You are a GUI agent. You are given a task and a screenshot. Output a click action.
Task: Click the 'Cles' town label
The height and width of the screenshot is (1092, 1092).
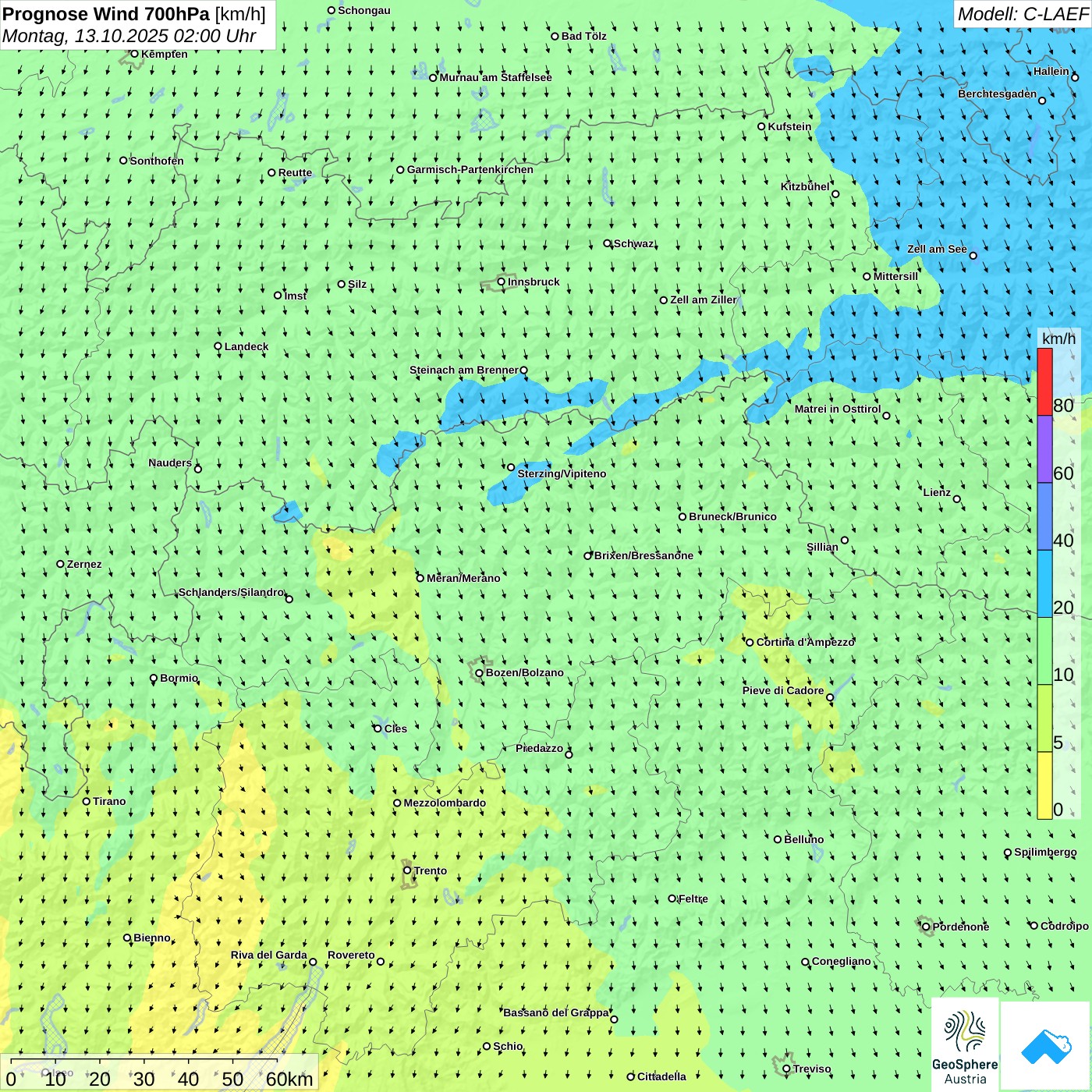tap(395, 729)
